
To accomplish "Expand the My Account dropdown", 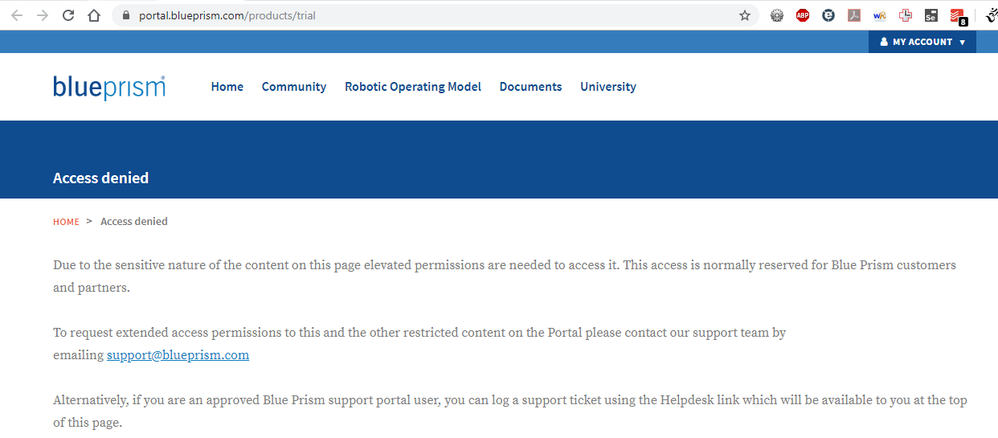I will [922, 42].
